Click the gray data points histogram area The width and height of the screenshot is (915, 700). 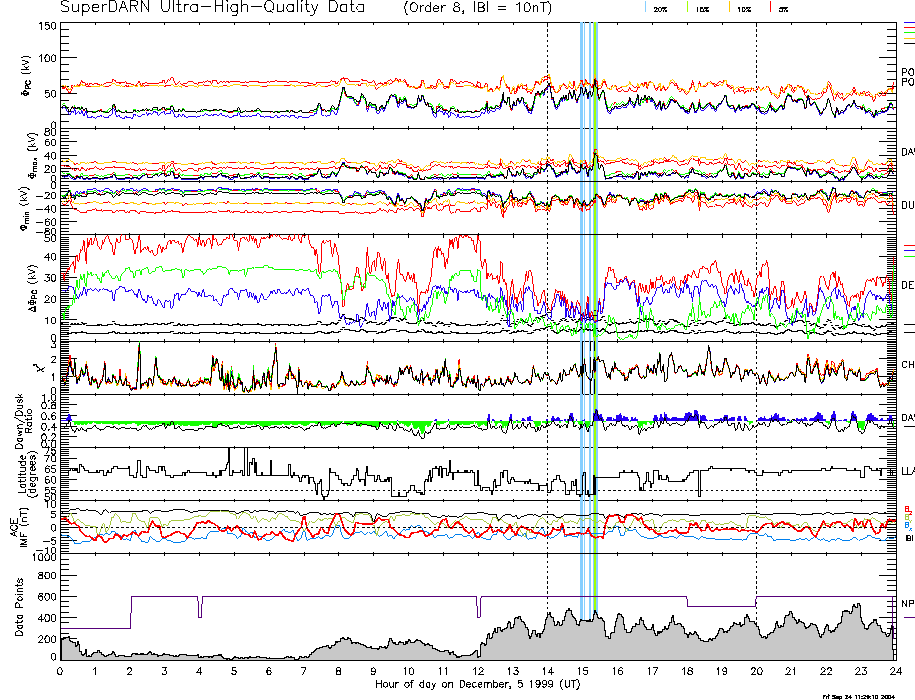pos(600,640)
